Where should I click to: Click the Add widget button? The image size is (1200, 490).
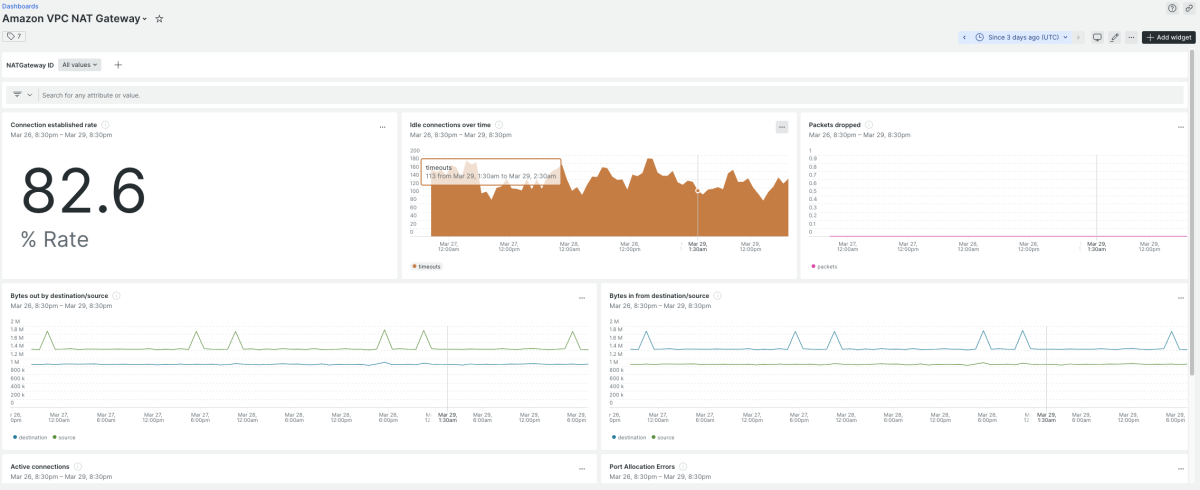click(1168, 37)
